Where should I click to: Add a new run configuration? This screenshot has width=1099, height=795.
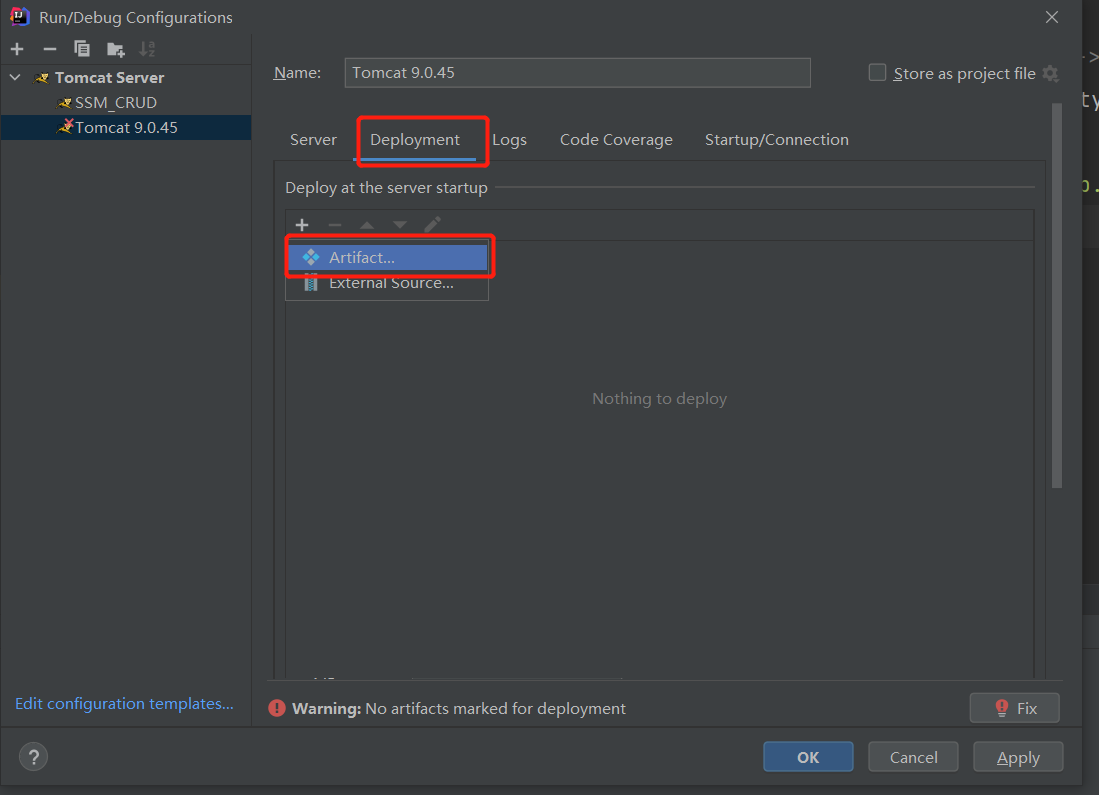(x=18, y=49)
